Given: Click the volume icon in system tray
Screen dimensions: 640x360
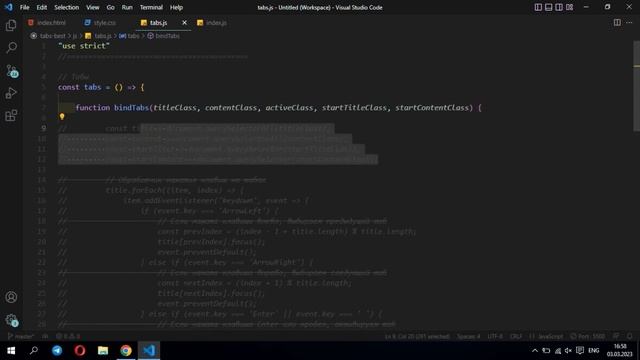Looking at the screenshot, I should (568, 351).
